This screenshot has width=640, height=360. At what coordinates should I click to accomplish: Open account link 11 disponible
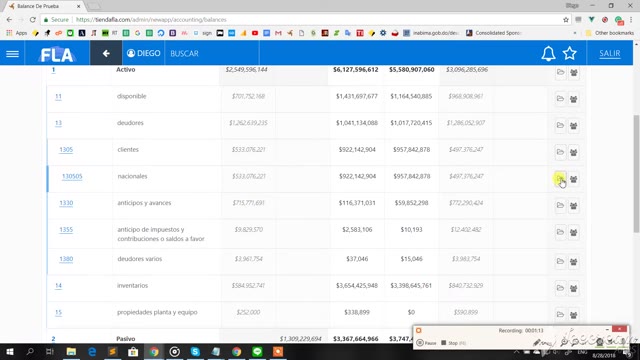click(x=58, y=96)
